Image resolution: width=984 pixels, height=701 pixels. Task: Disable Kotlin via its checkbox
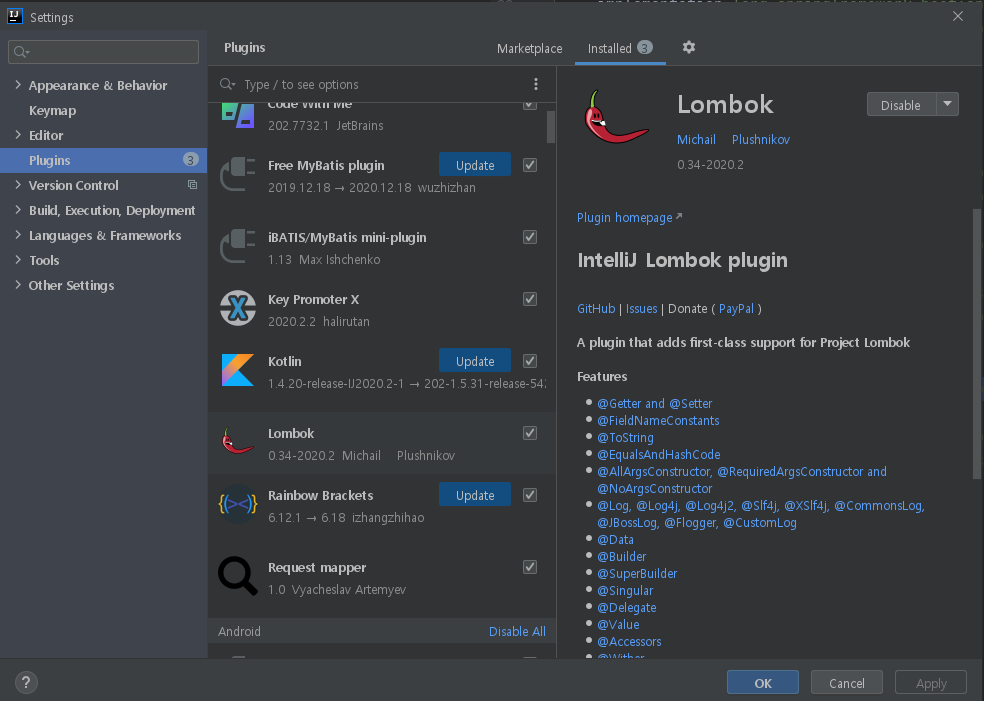click(530, 361)
